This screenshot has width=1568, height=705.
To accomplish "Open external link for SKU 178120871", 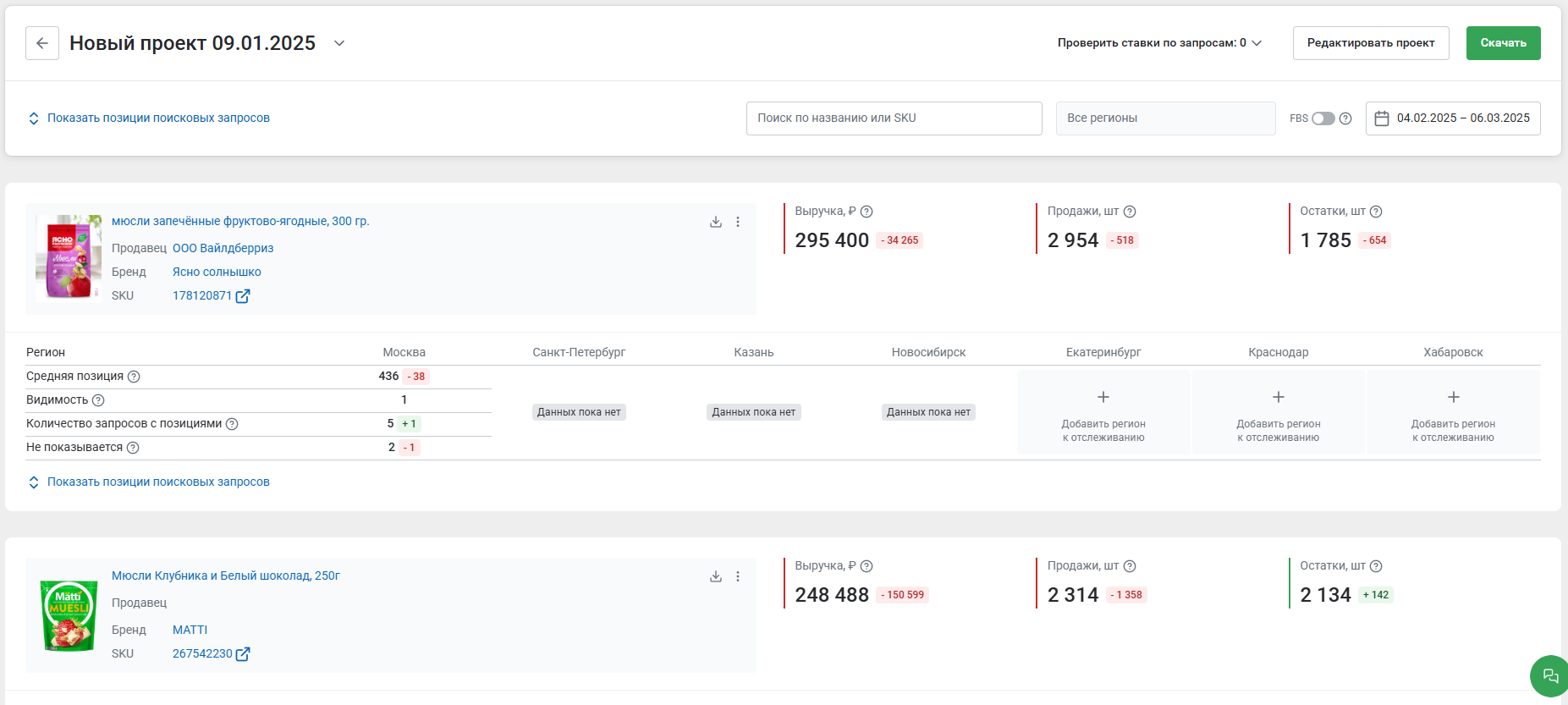I will coord(243,296).
